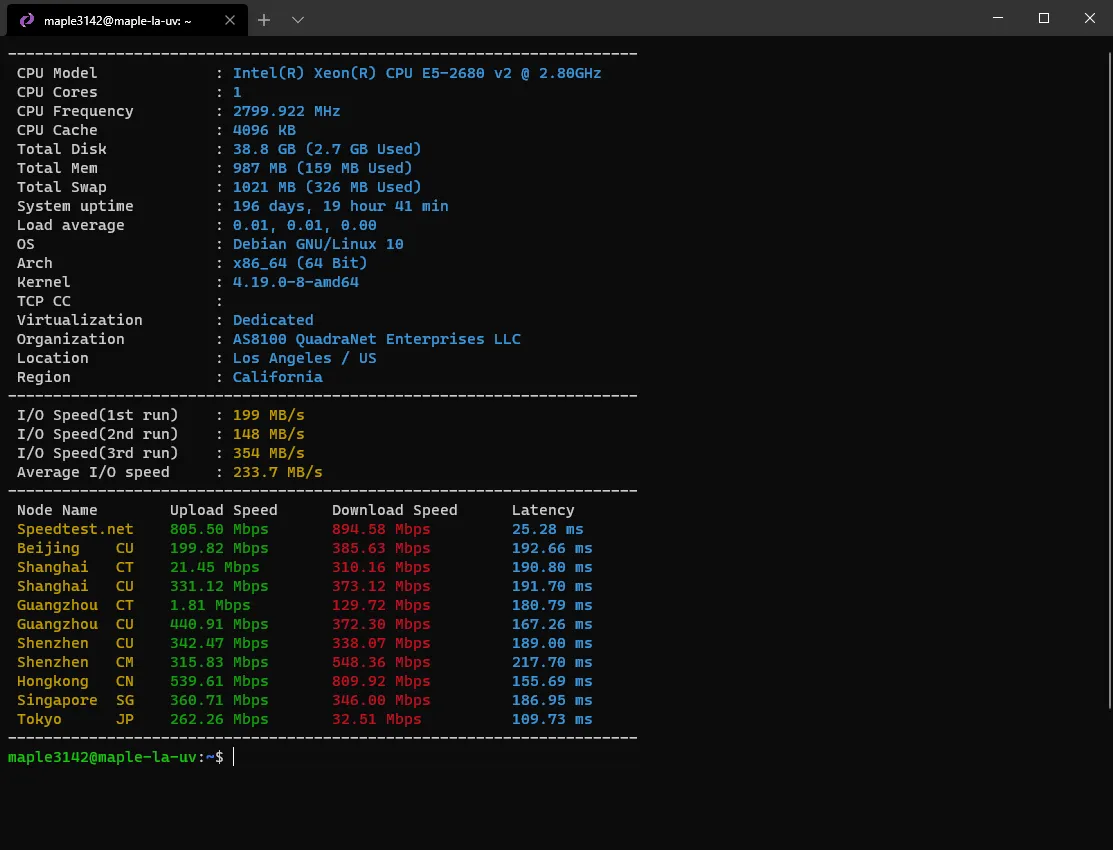The height and width of the screenshot is (850, 1113).
Task: Close the maple3142 terminal tab
Action: [x=229, y=19]
